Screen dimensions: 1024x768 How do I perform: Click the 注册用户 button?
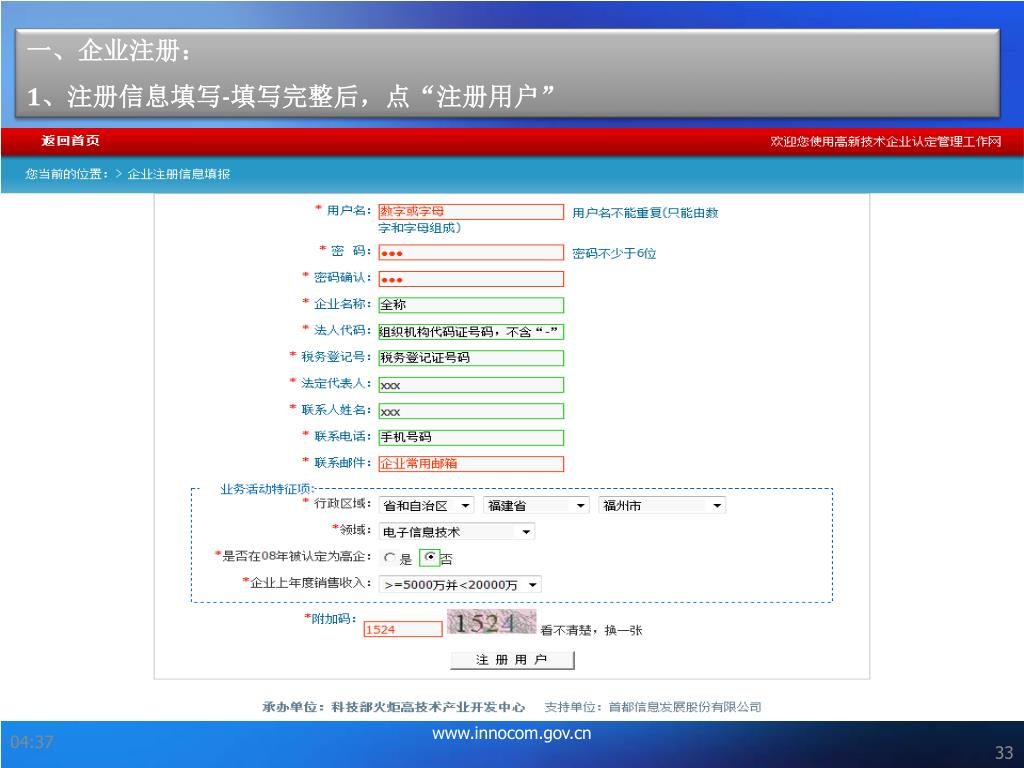click(x=512, y=660)
